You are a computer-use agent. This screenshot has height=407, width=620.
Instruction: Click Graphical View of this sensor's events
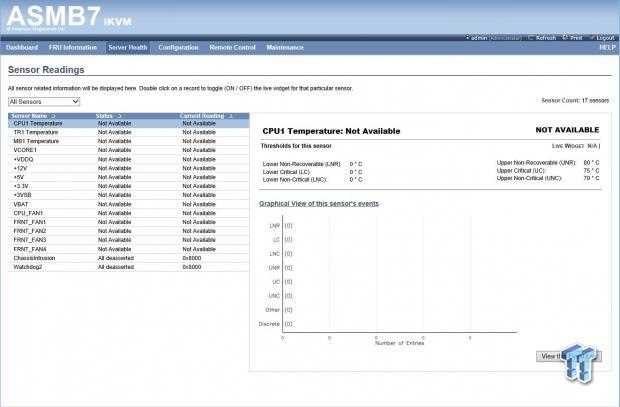319,204
